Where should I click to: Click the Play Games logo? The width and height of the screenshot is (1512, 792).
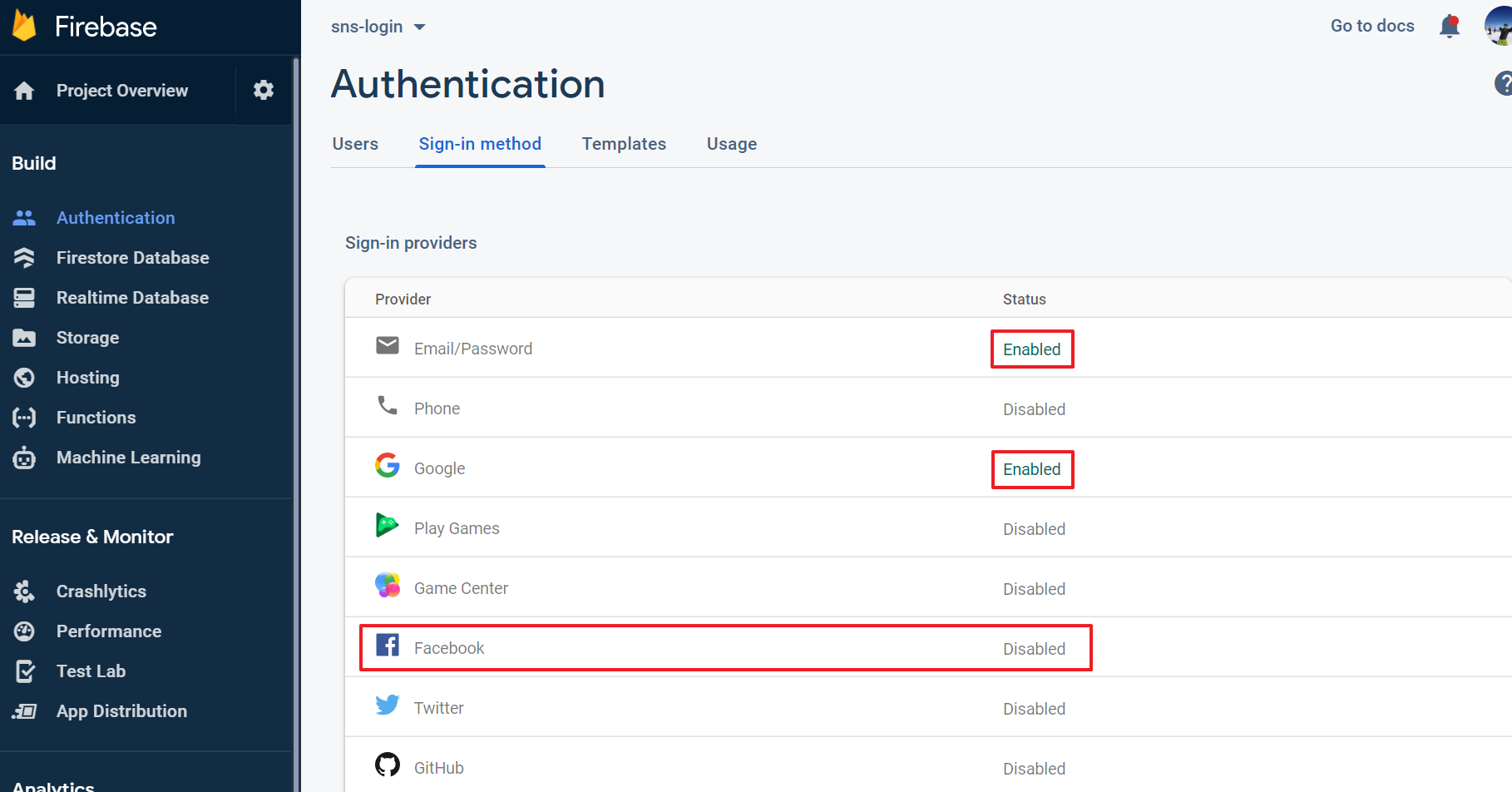click(x=388, y=525)
